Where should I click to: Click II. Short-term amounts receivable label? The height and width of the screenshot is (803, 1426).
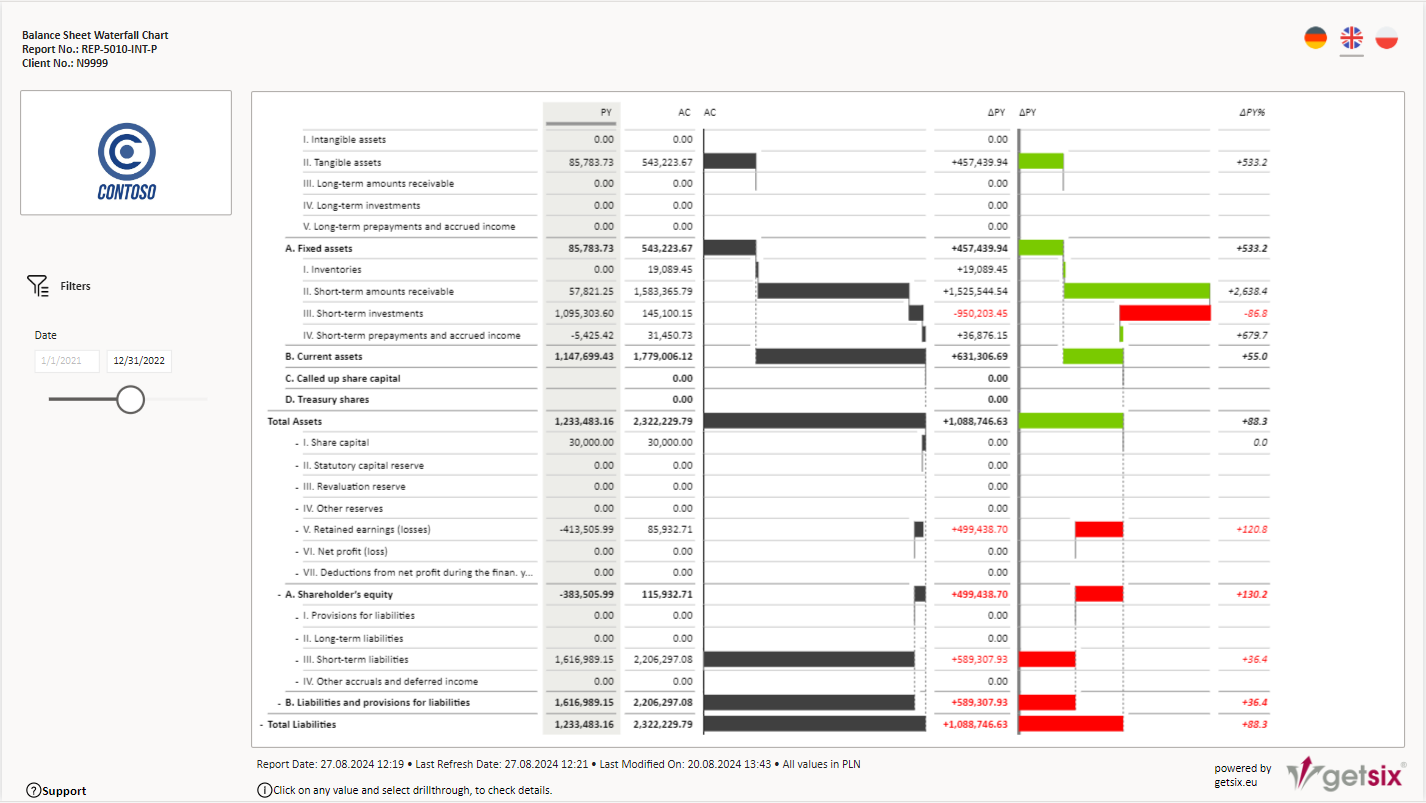378,291
